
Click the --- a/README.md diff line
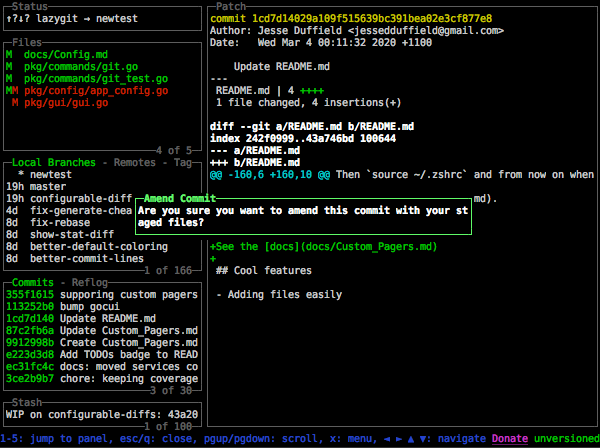[255, 150]
